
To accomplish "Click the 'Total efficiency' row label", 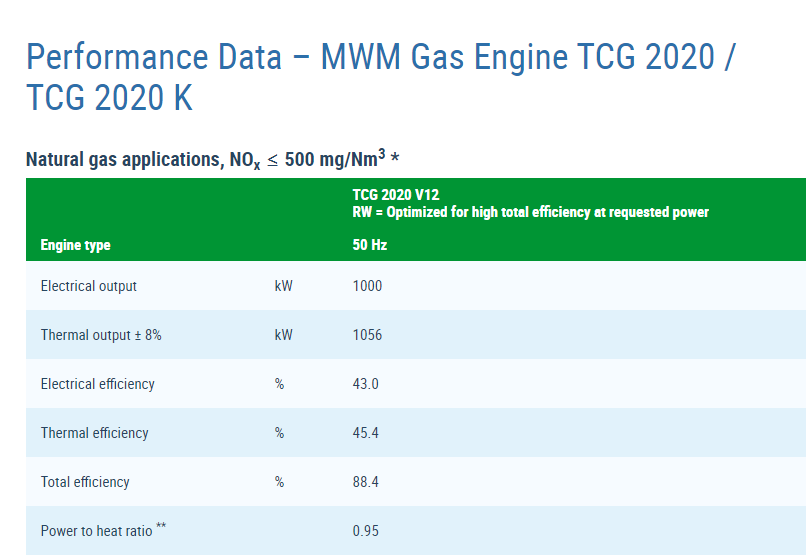I will (x=85, y=482).
